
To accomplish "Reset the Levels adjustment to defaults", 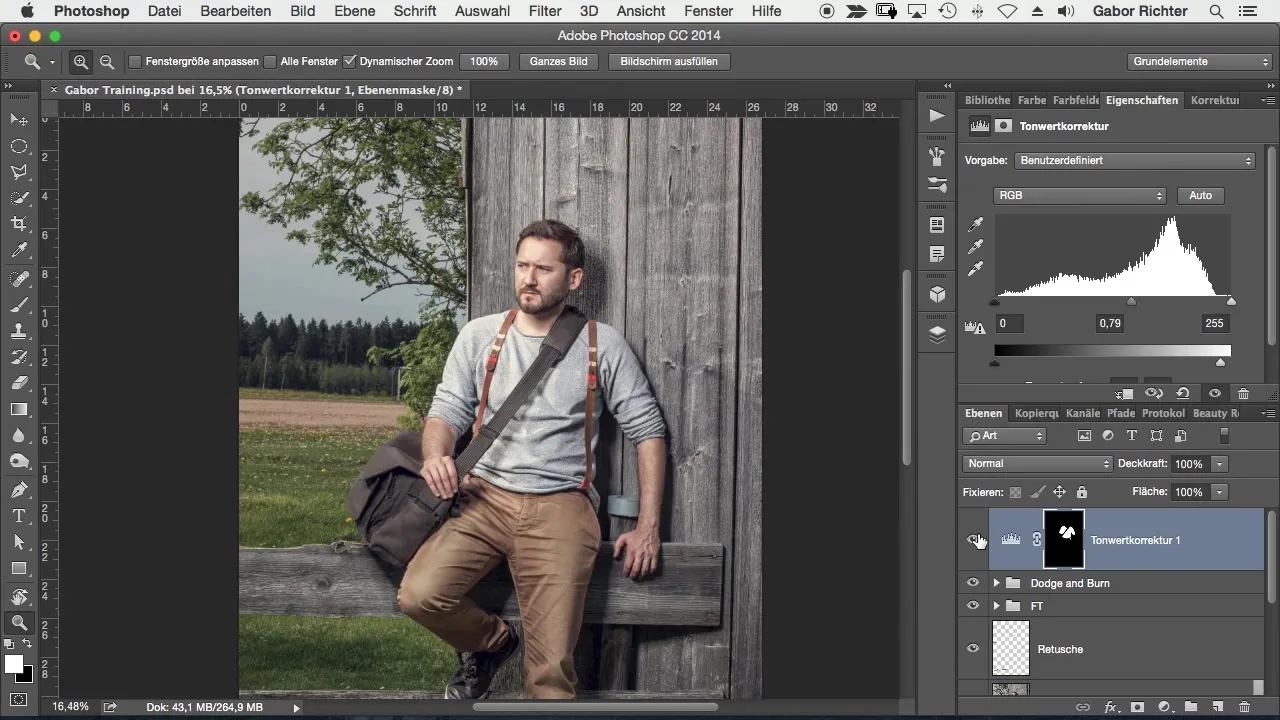I will [x=1183, y=394].
